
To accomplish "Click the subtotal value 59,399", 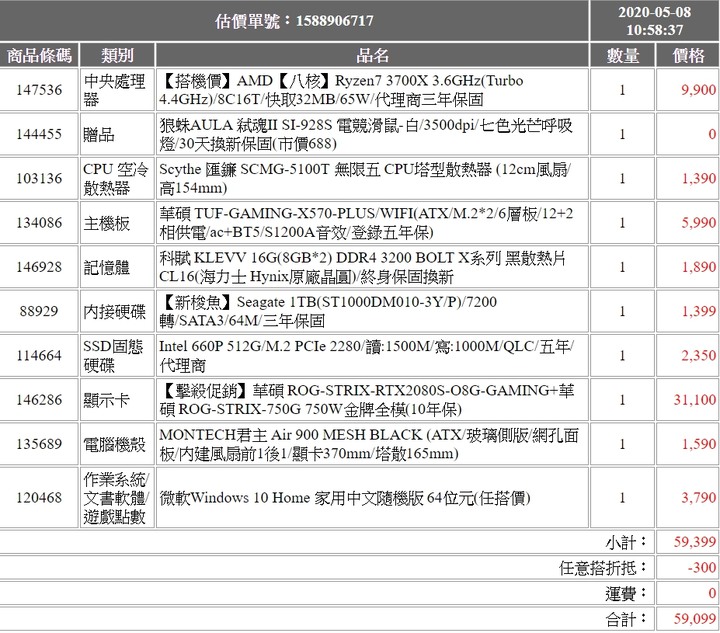I will coord(695,542).
